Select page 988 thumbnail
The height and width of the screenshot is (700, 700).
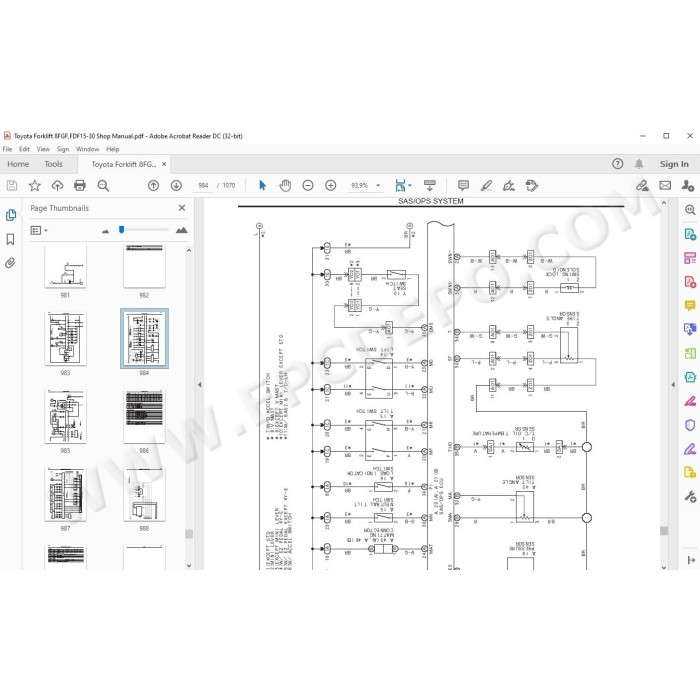pyautogui.click(x=144, y=494)
